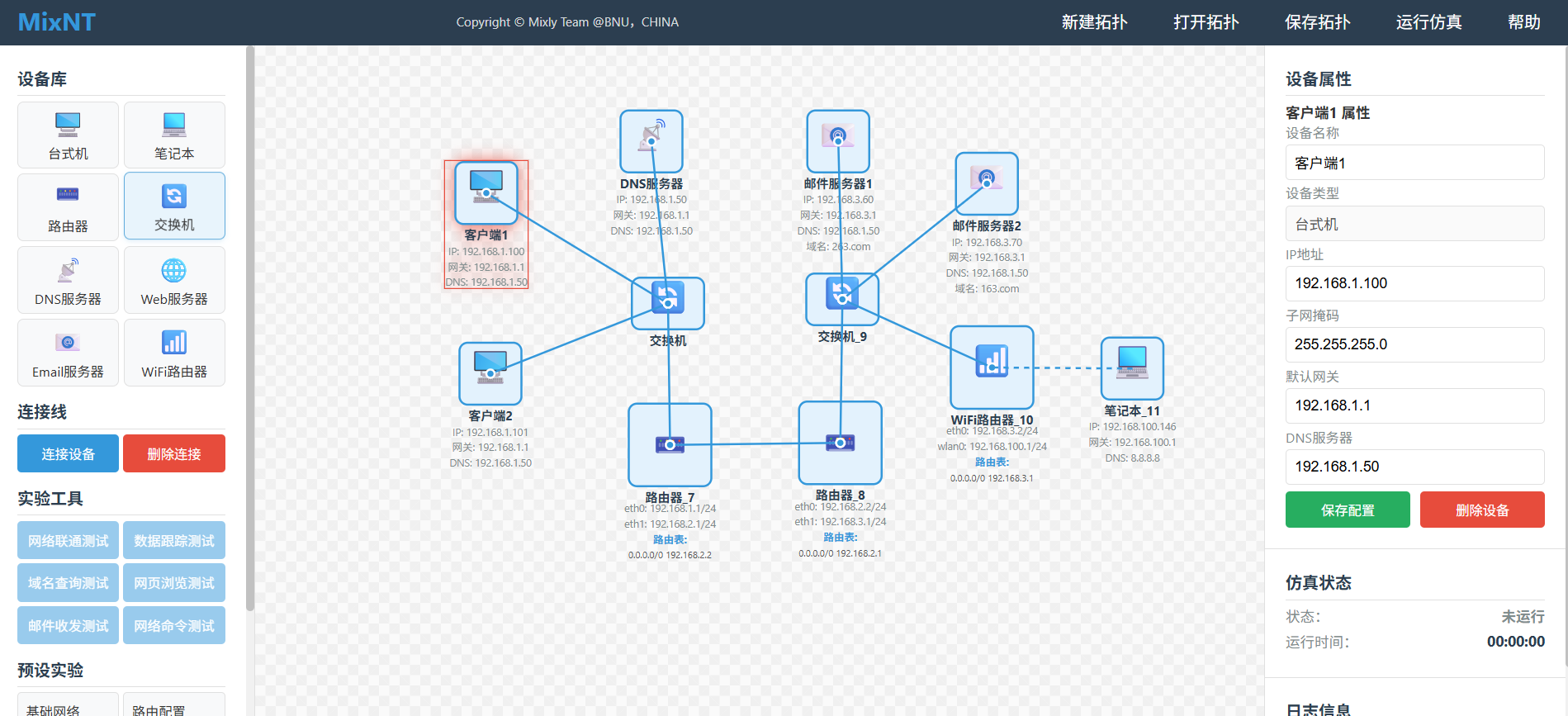Select the WiFi路由器 library item
The height and width of the screenshot is (716, 1568).
click(174, 353)
